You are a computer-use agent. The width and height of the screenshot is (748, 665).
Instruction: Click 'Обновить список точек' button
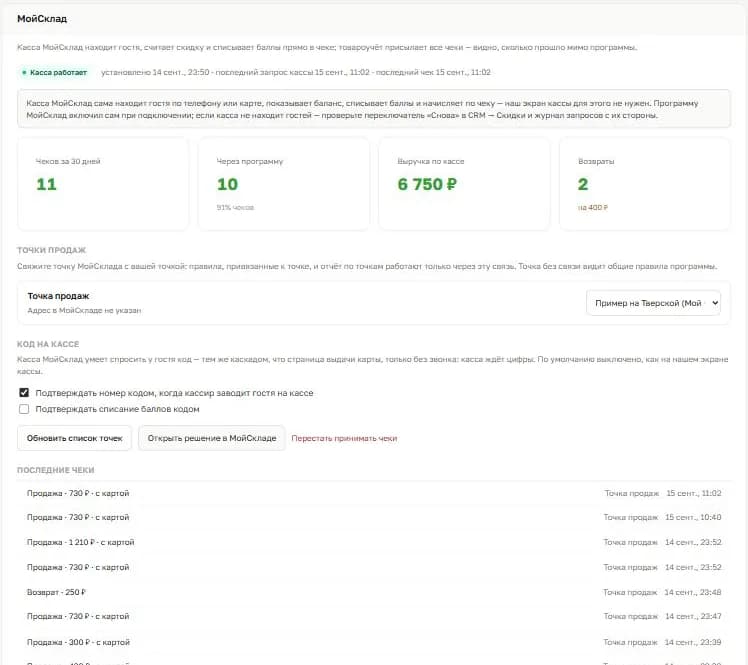(x=74, y=438)
